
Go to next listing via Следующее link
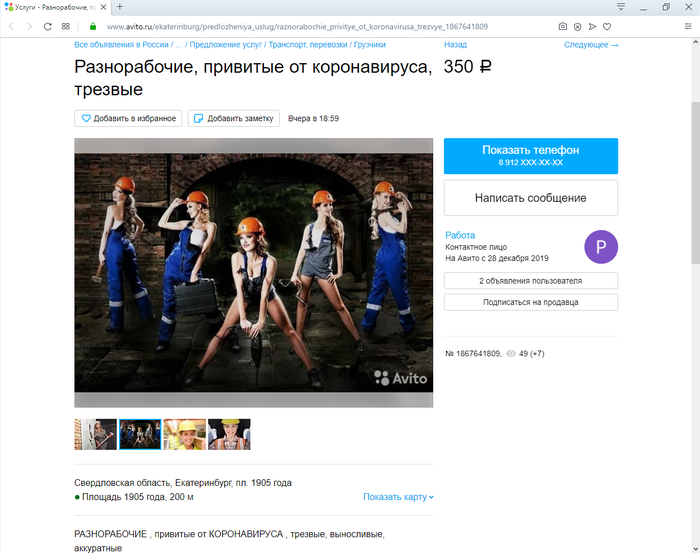coord(590,45)
